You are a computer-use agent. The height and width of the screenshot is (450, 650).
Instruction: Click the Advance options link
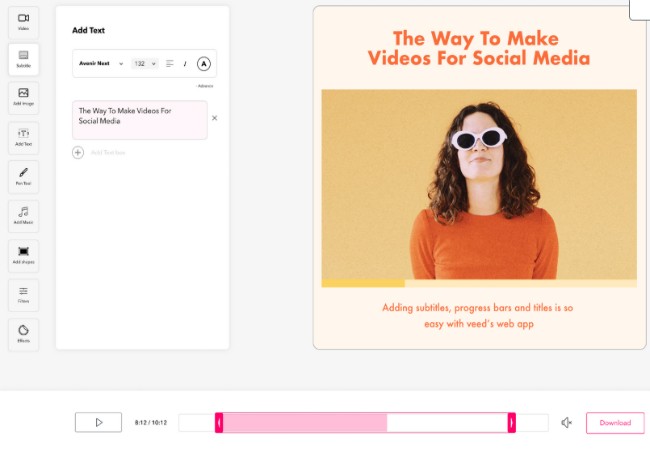204,86
